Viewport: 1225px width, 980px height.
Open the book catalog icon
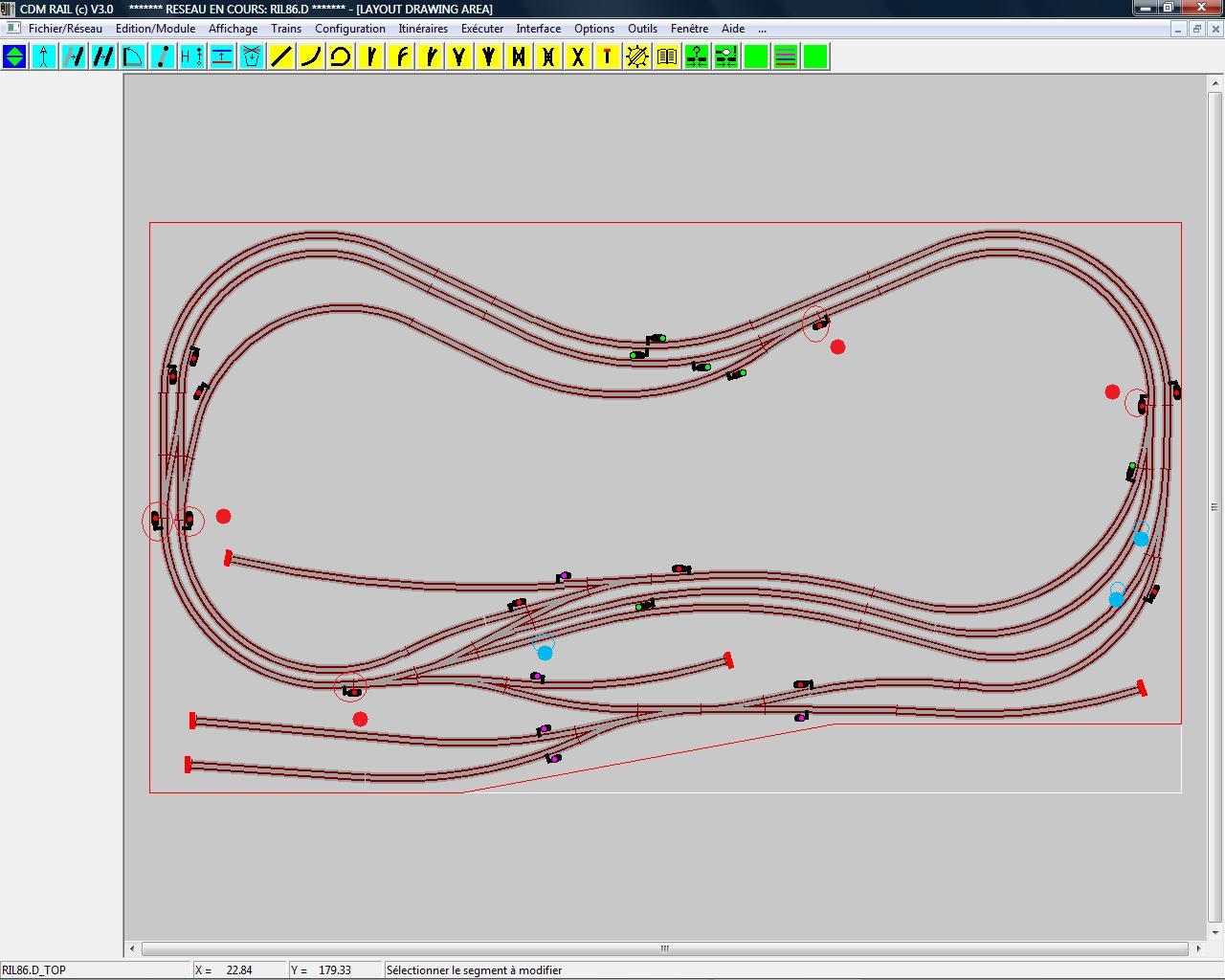point(667,57)
